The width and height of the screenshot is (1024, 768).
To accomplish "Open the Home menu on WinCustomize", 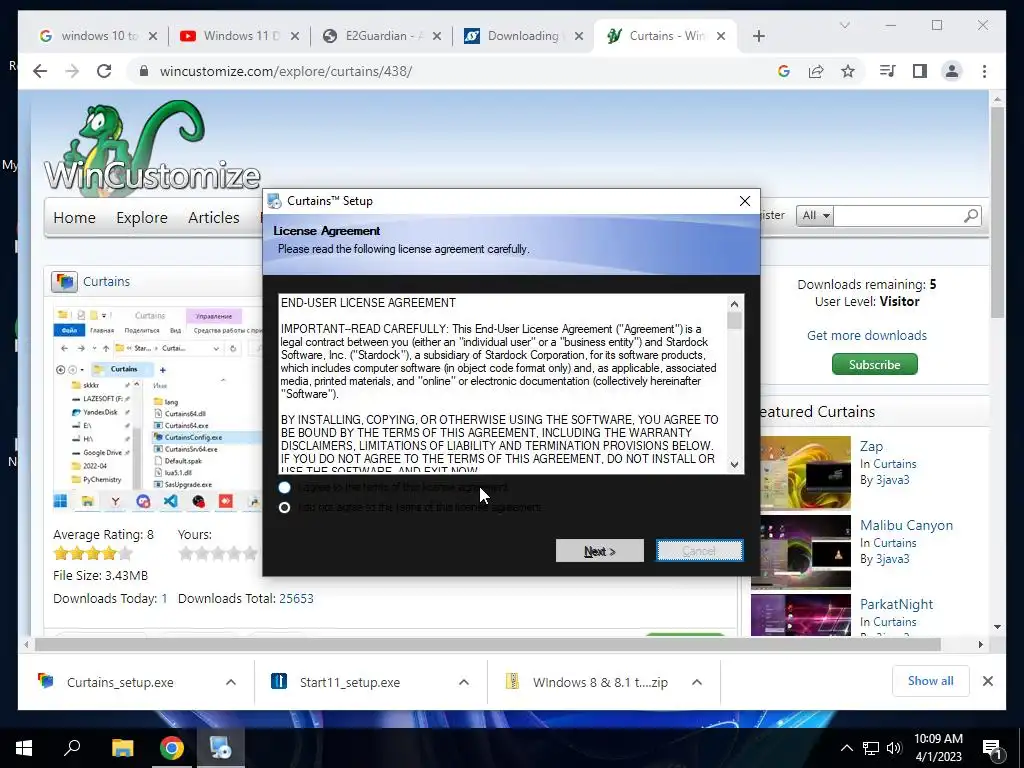I will coord(74,217).
